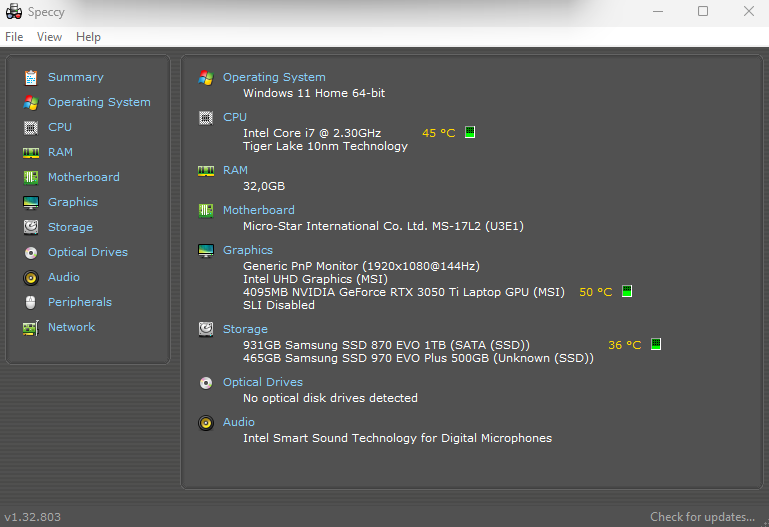Click the RAM icon in main panel
769x527 pixels.
[x=206, y=171]
